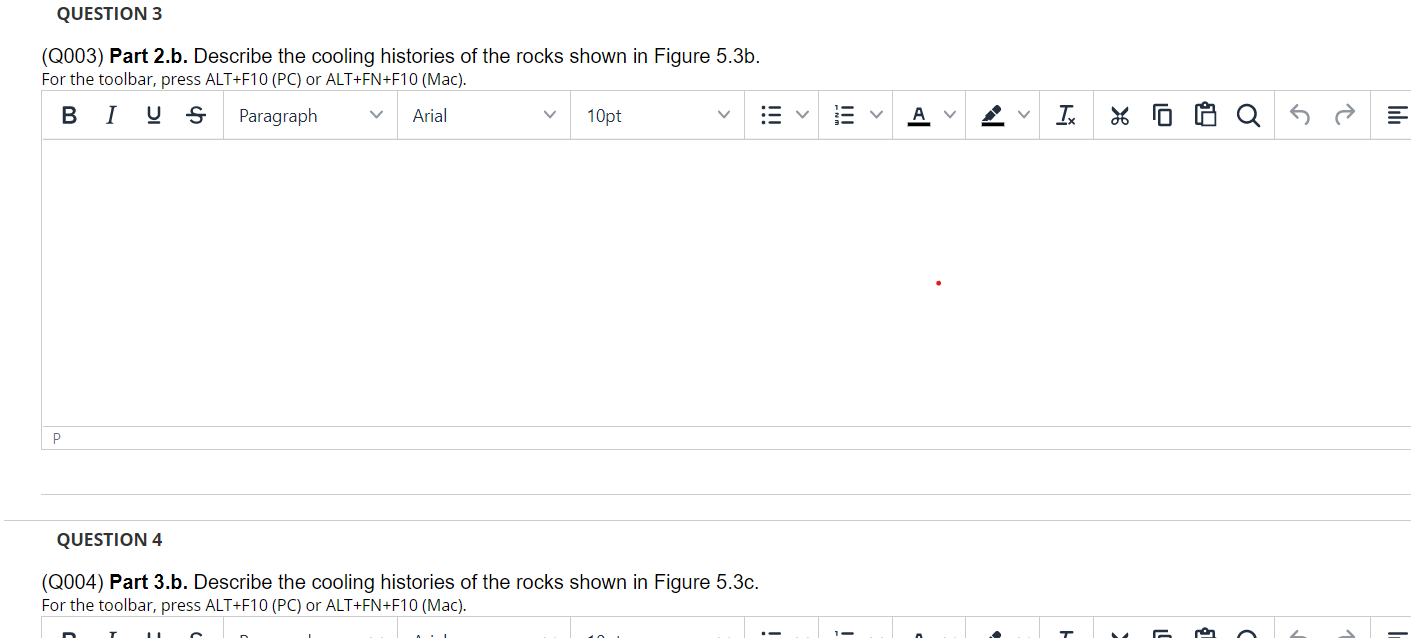Select the Question 3 heading
Screen dimensions: 1411x638
click(x=109, y=13)
